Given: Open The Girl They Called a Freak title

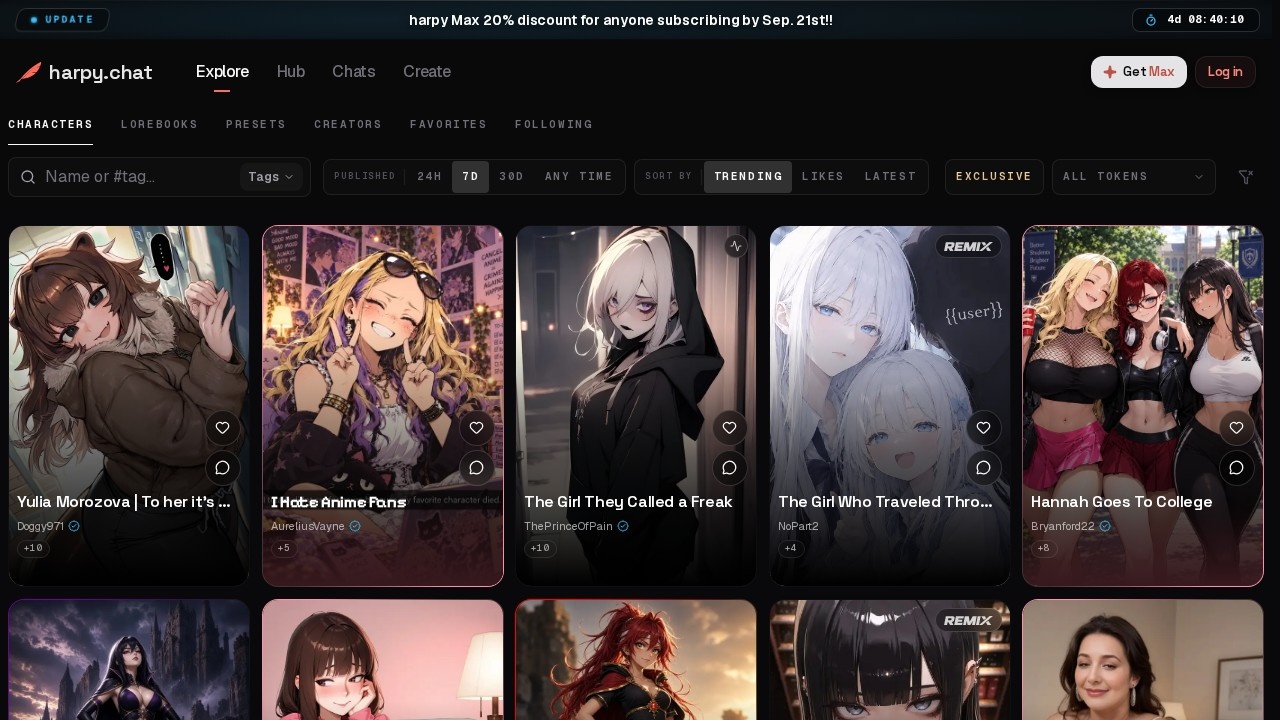Looking at the screenshot, I should (628, 502).
